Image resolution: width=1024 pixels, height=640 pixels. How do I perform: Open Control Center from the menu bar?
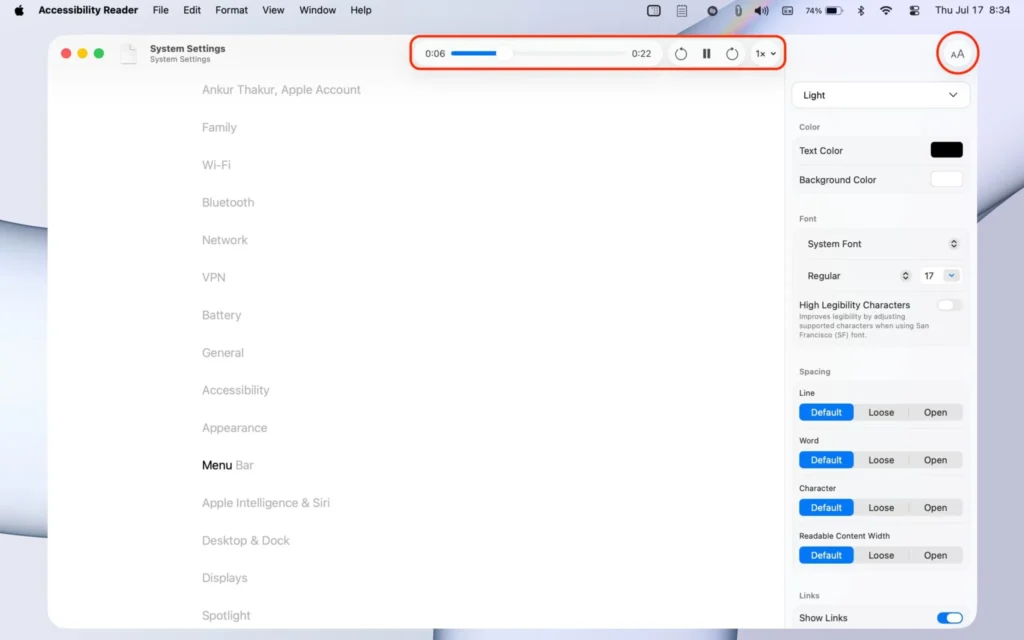[x=913, y=10]
